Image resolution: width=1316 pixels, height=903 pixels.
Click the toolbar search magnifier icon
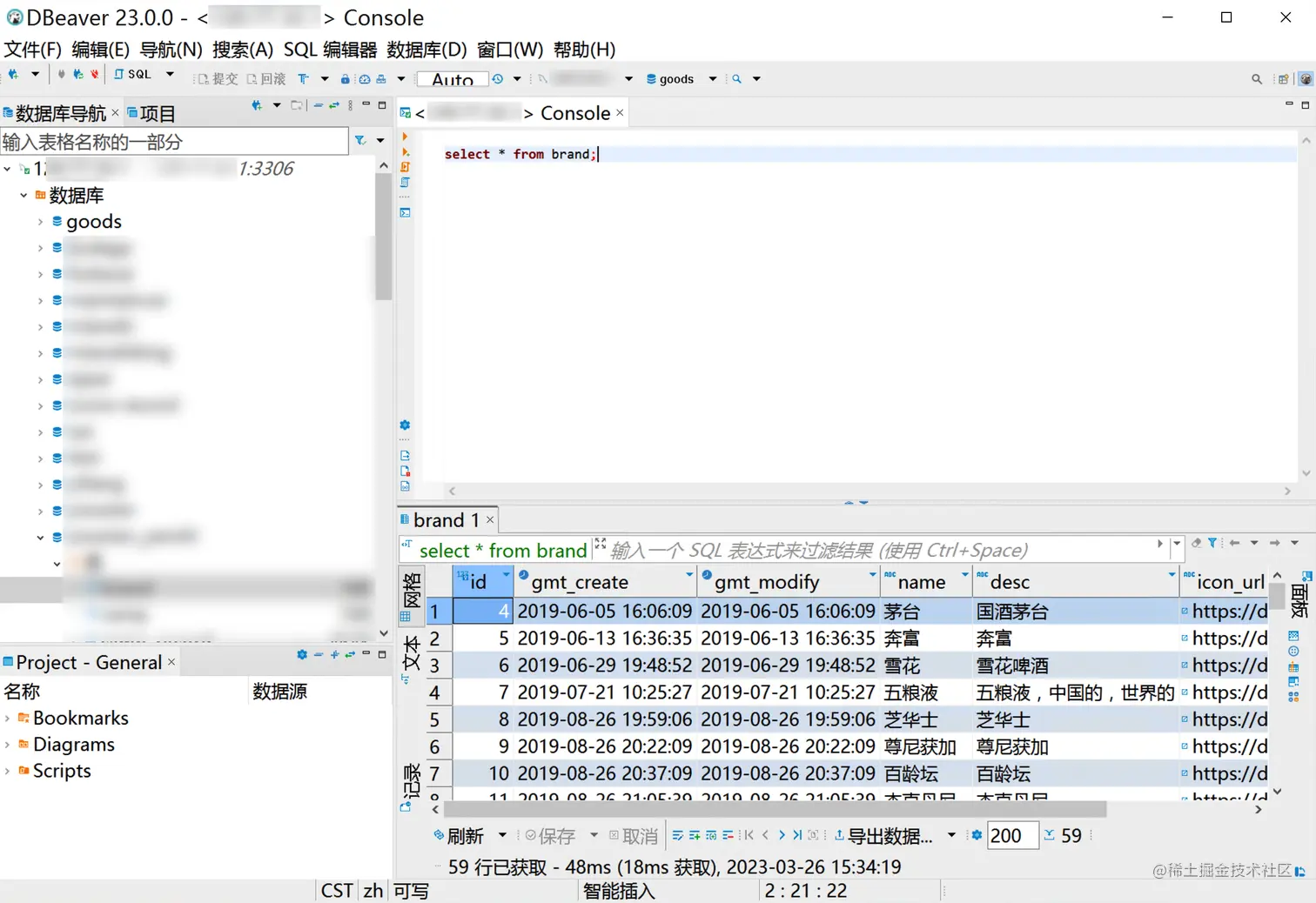[x=736, y=79]
